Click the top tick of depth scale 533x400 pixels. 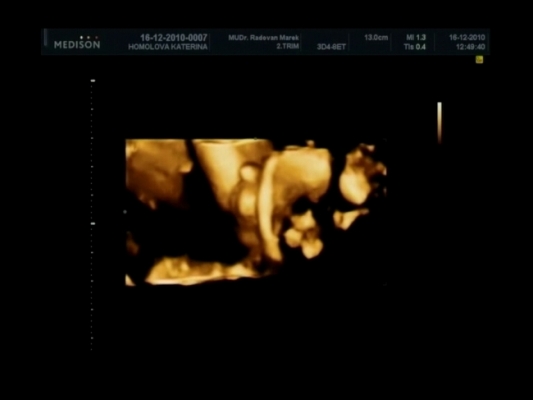(93, 81)
